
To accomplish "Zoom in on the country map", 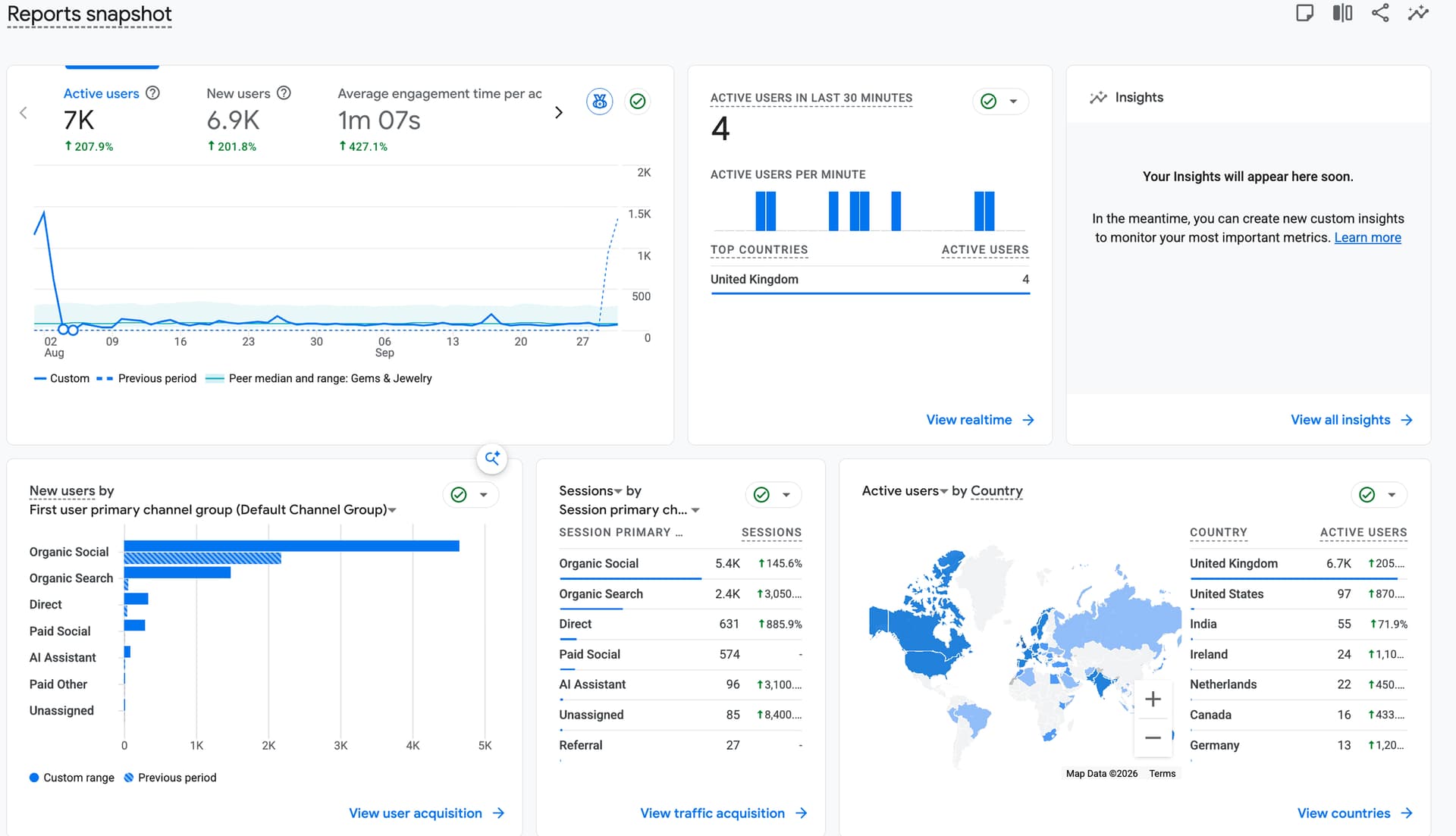I will (1153, 699).
